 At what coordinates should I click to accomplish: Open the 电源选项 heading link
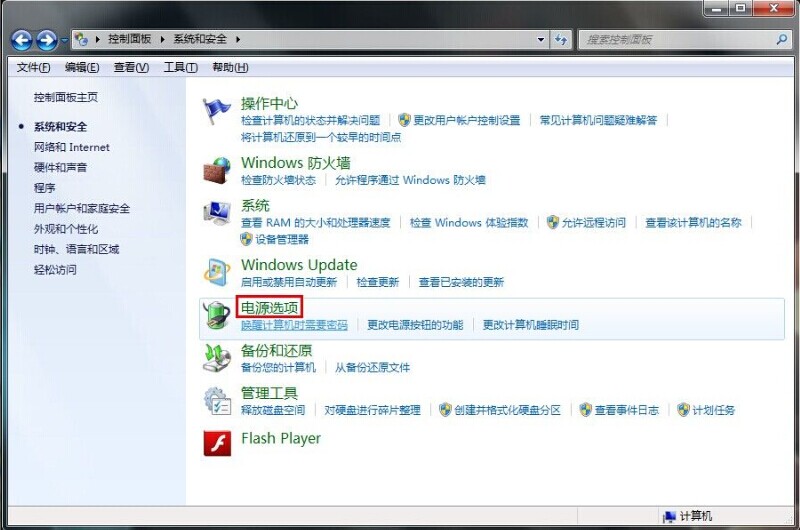click(269, 308)
